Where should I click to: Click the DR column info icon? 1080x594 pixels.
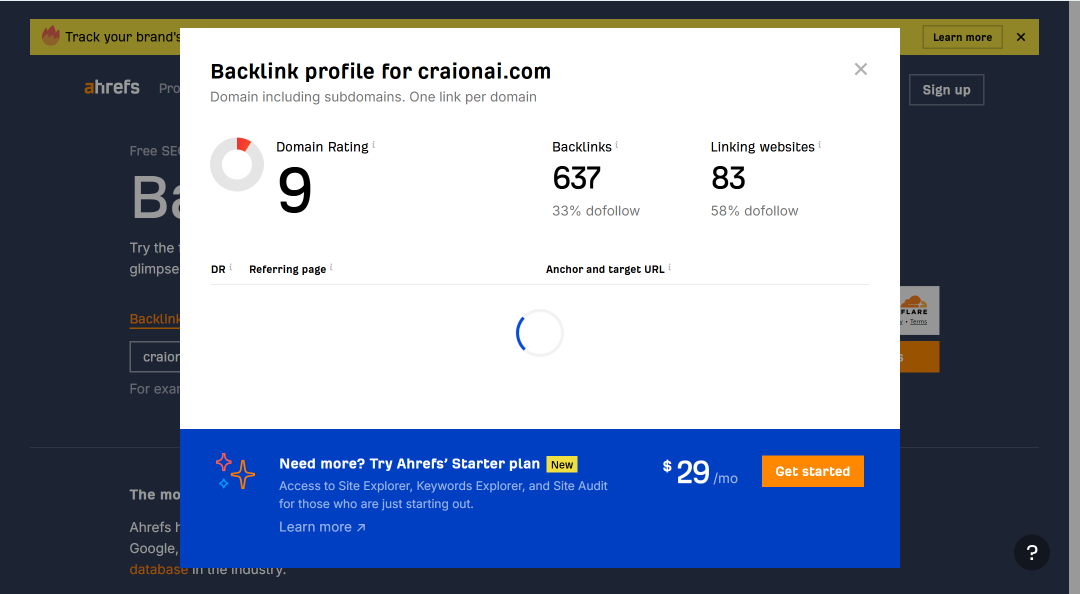click(x=231, y=267)
